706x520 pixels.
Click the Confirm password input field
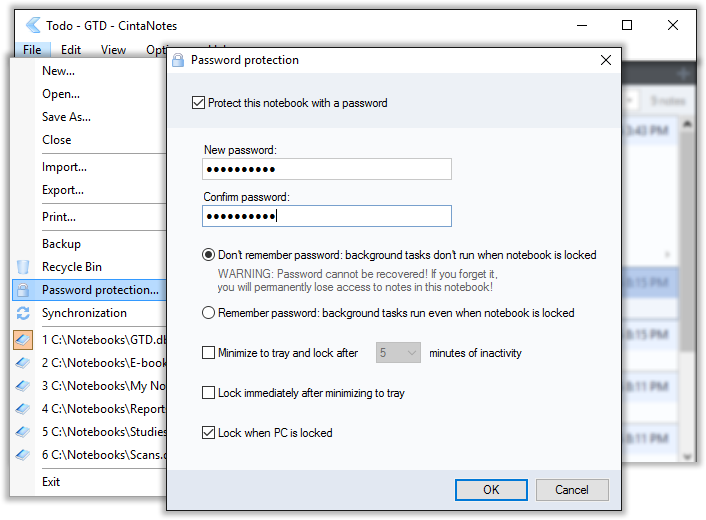tap(327, 216)
